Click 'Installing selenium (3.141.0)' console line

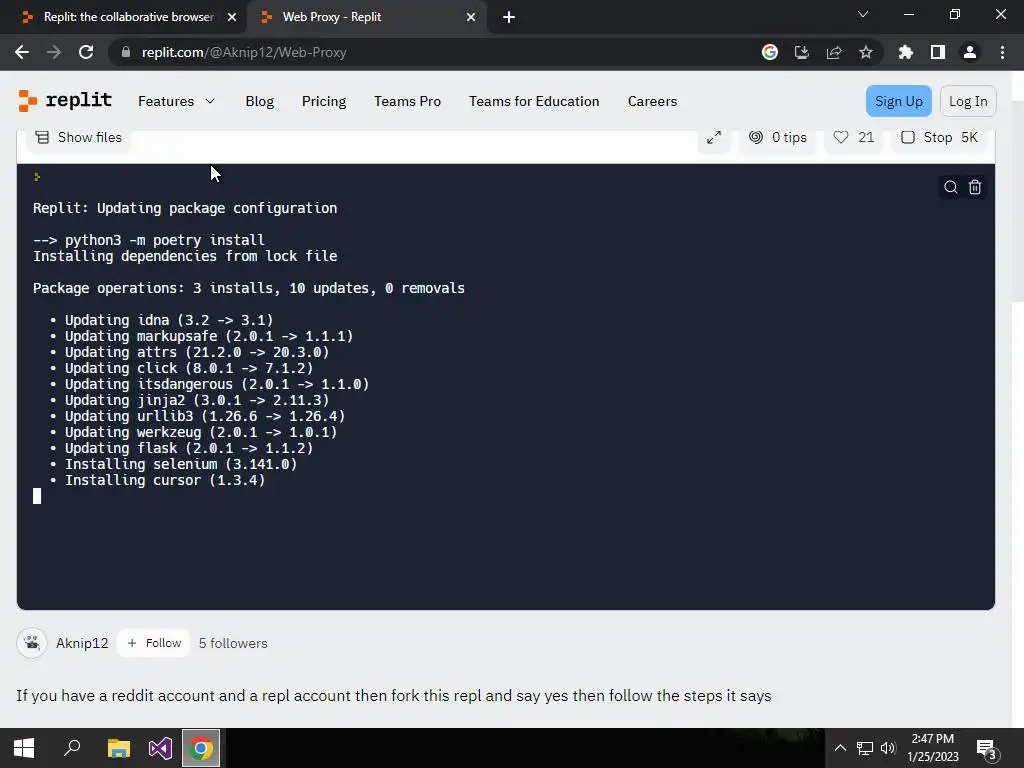pyautogui.click(x=180, y=464)
